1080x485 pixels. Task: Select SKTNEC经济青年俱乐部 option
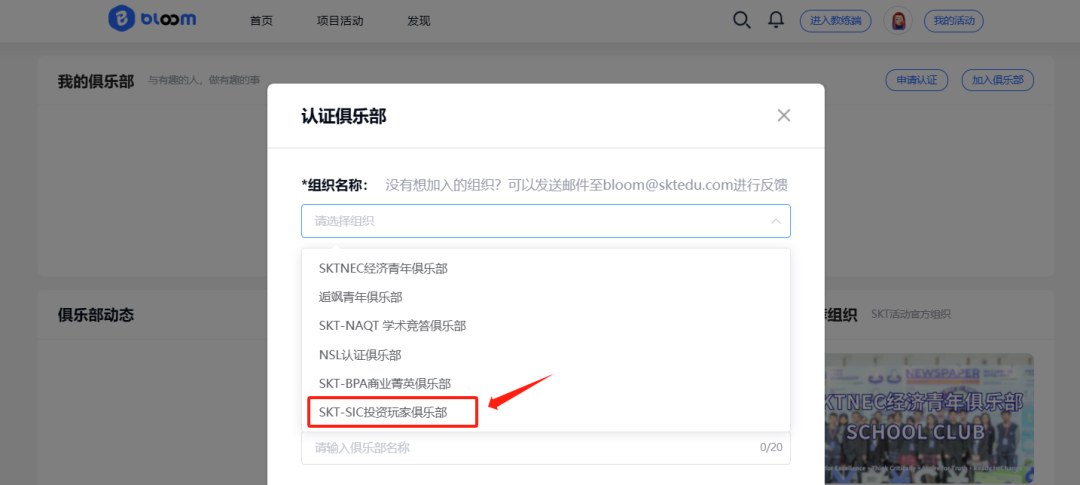pos(546,269)
